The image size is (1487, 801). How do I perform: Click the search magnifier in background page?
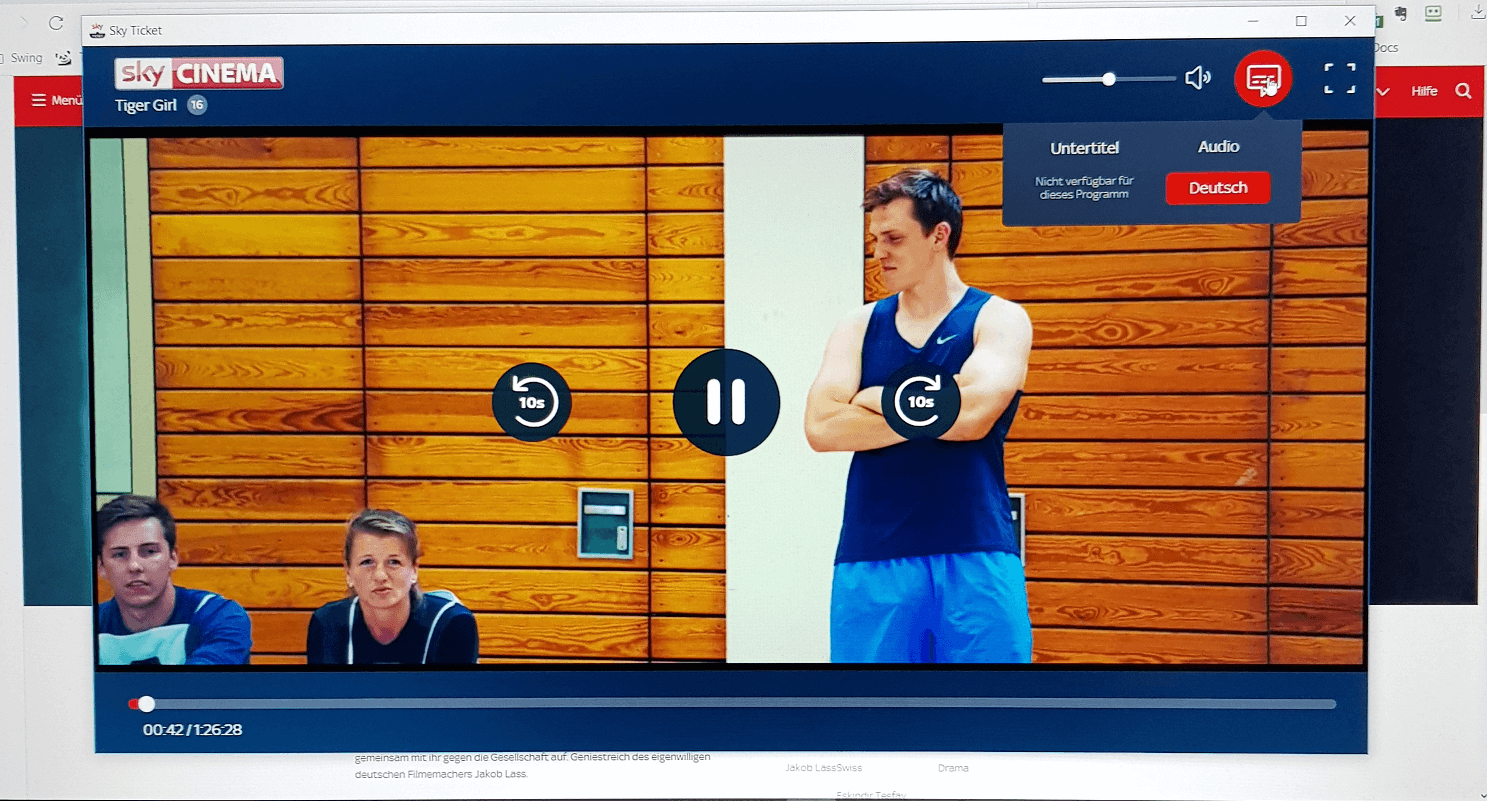click(1463, 91)
